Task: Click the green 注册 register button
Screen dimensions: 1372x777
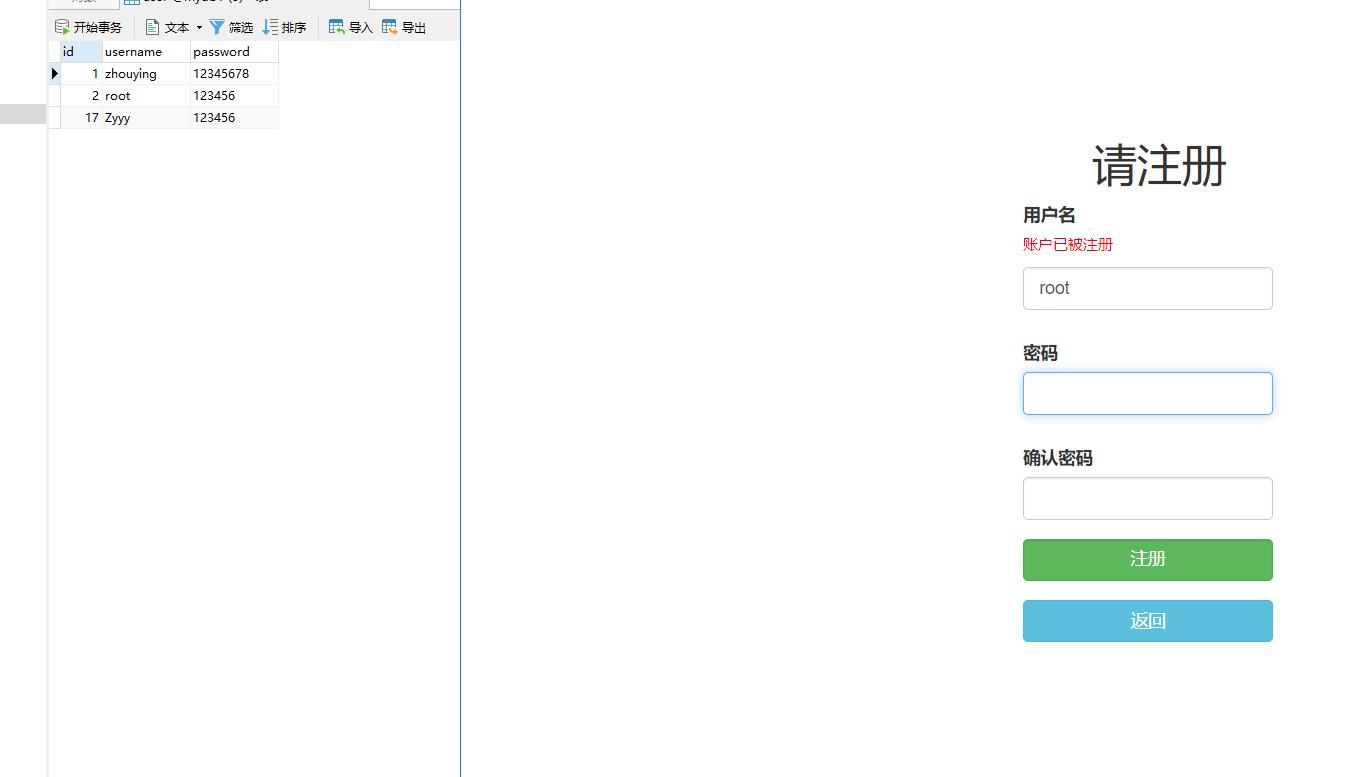Action: pos(1147,560)
